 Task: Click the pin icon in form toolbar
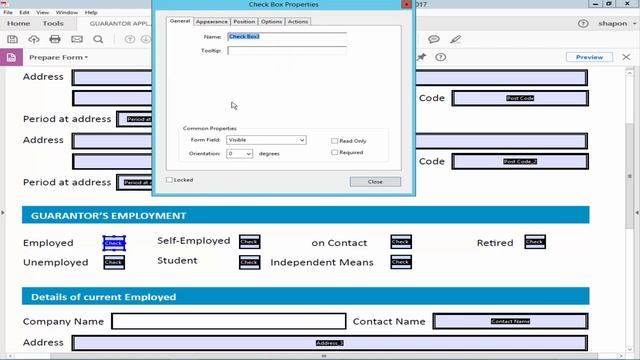422,57
